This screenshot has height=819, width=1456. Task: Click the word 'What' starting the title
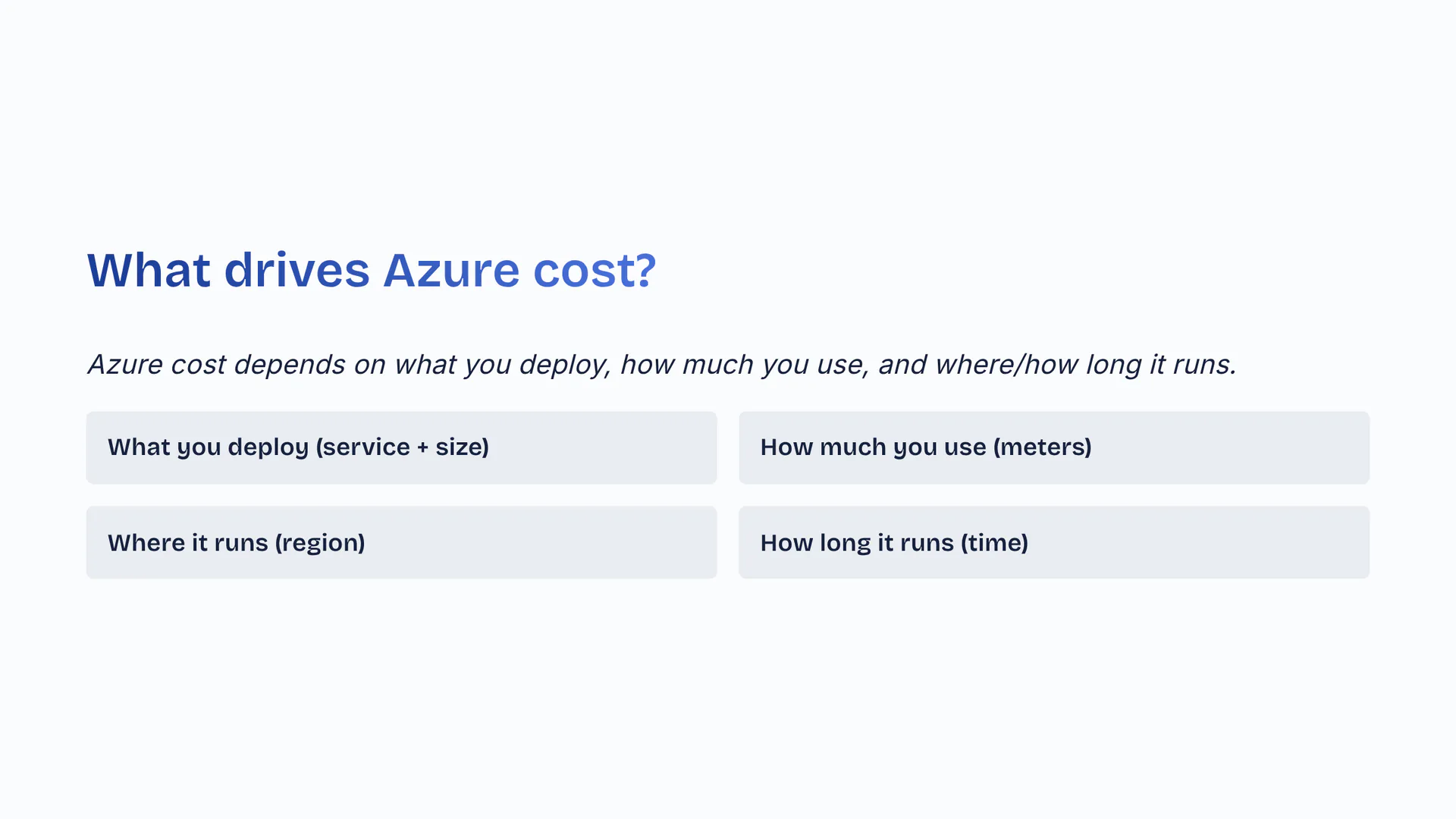149,270
